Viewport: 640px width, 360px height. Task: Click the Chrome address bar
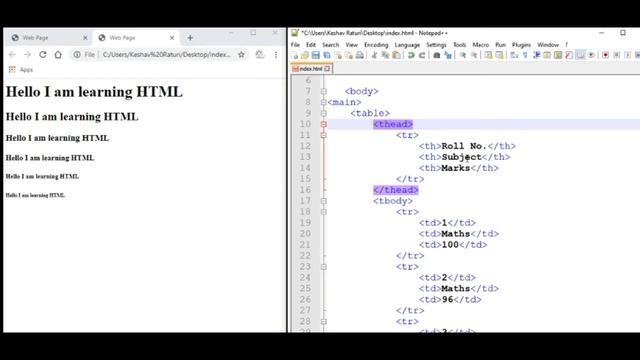click(159, 54)
